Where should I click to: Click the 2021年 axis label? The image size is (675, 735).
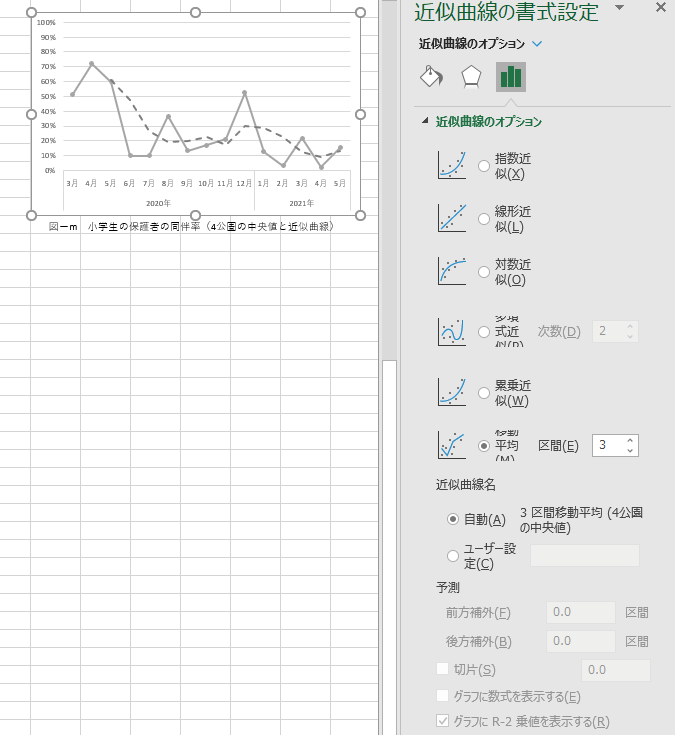301,203
